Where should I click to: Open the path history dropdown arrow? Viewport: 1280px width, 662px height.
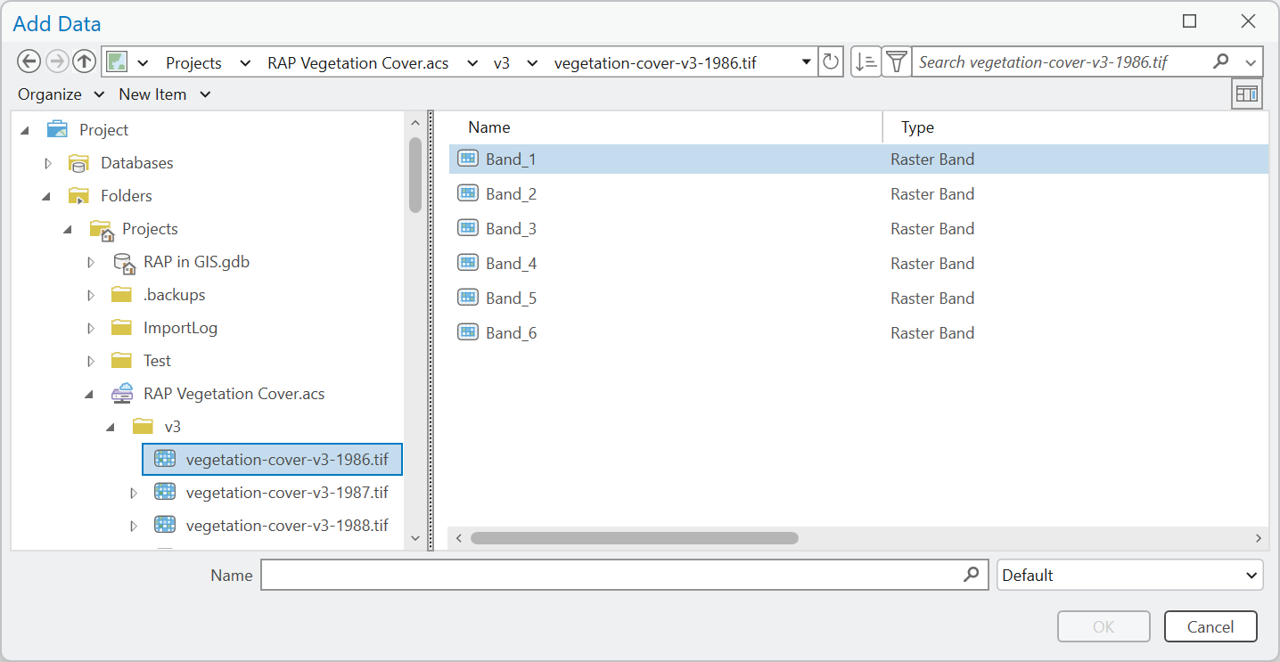point(806,62)
